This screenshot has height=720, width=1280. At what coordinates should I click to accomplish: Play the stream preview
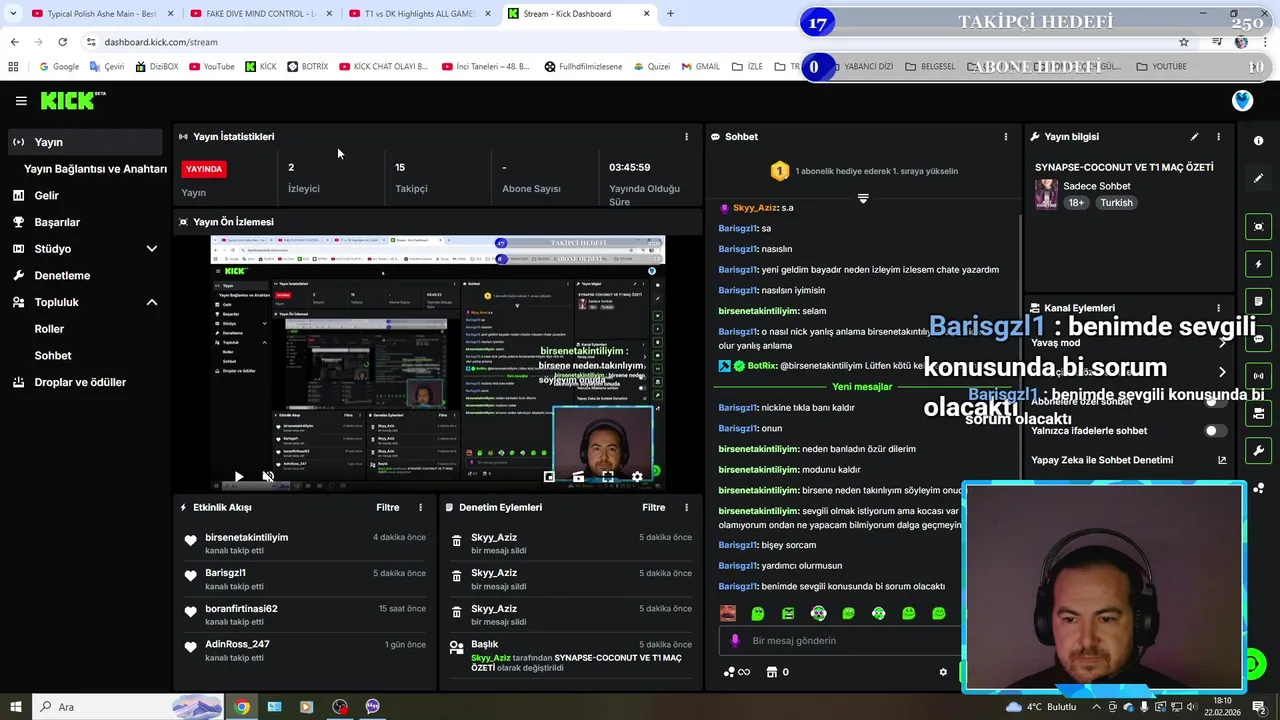238,477
